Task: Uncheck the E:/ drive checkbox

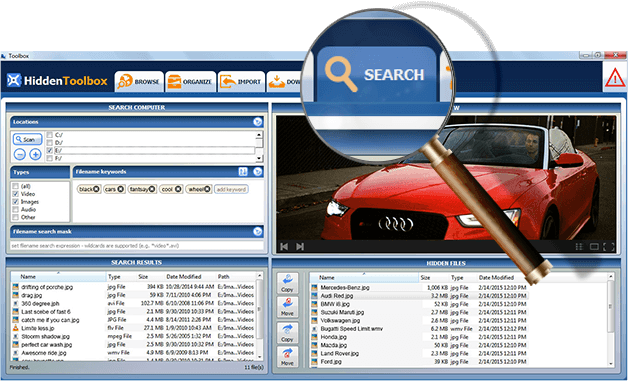Action: (x=50, y=151)
